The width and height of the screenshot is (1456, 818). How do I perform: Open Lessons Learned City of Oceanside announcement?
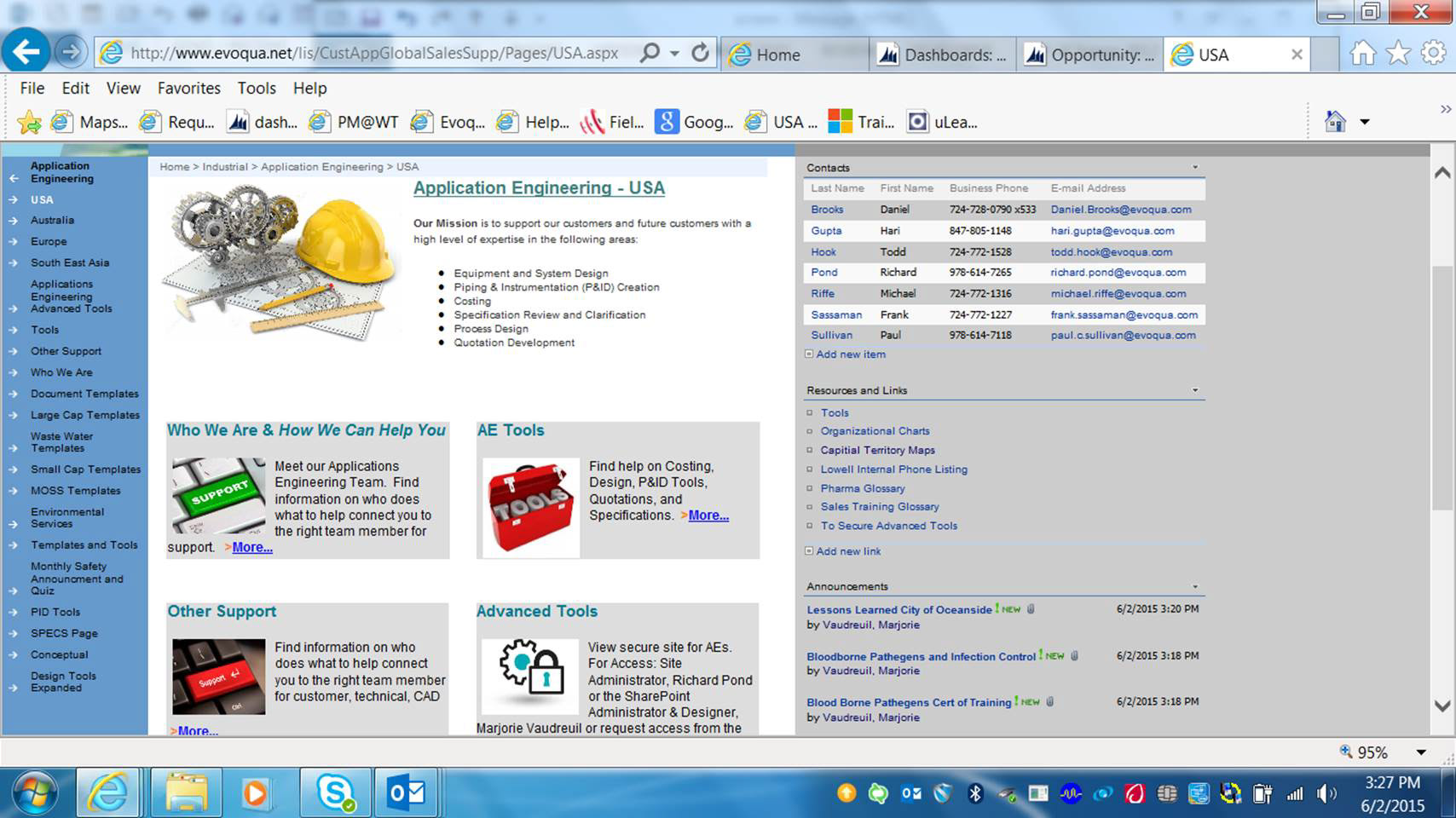(899, 610)
